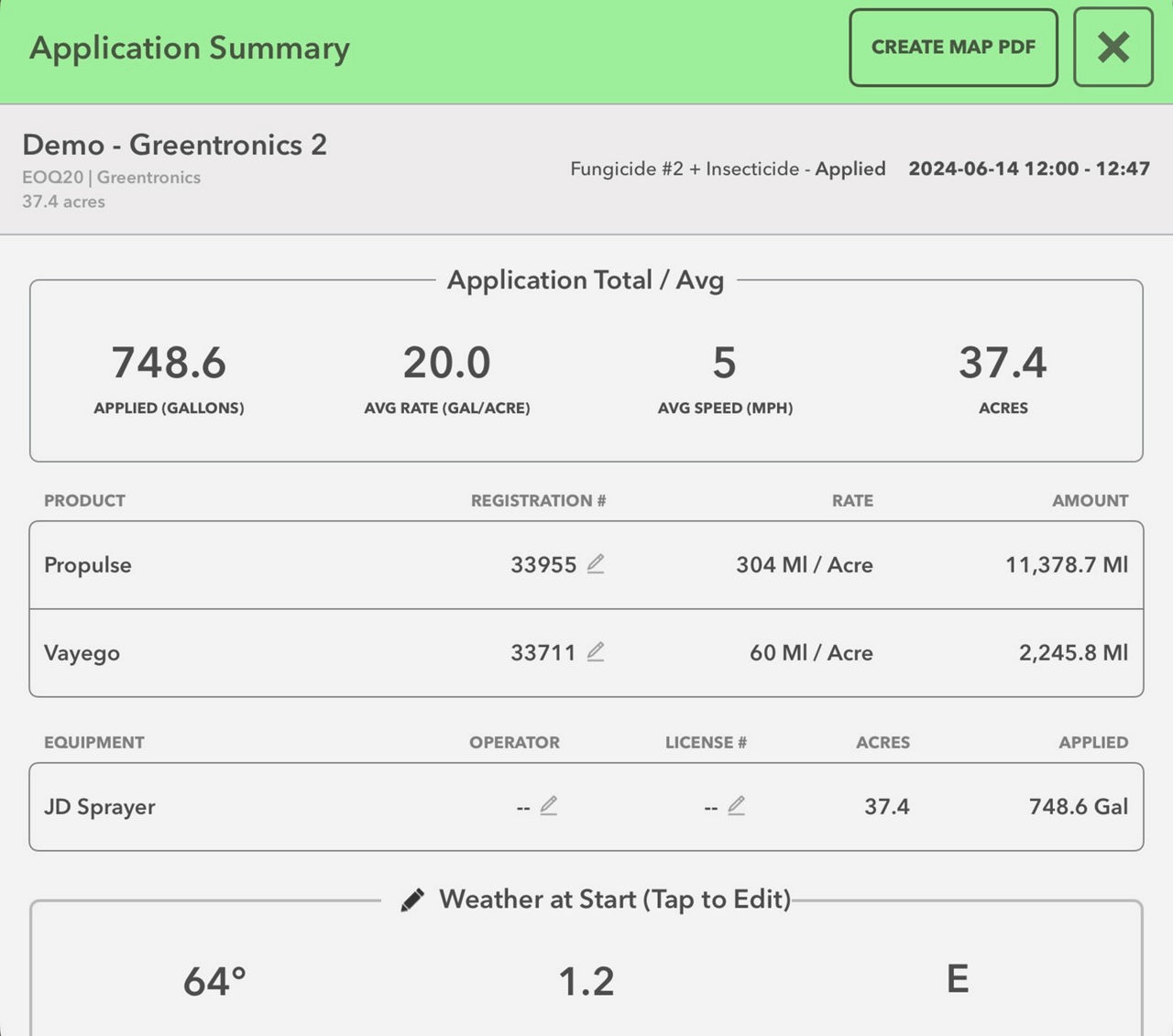Click the OPERATOR column header
Image resolution: width=1173 pixels, height=1036 pixels.
pos(514,742)
